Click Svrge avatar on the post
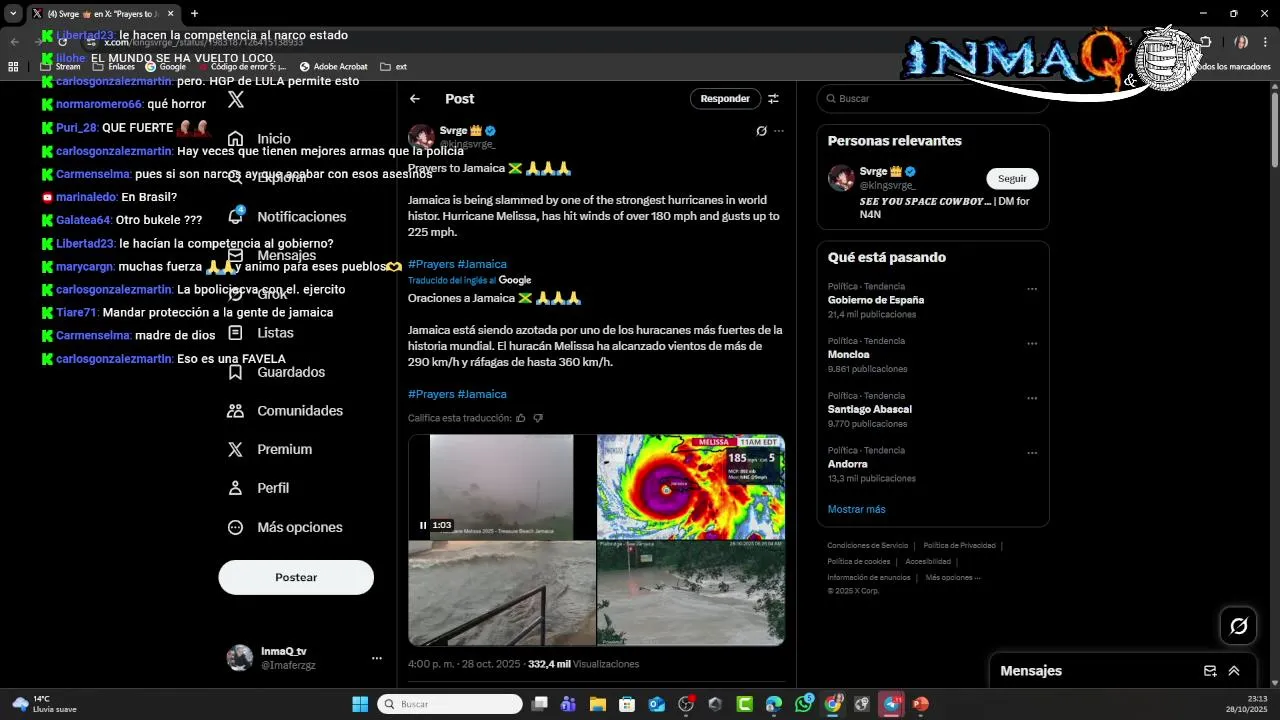Image resolution: width=1280 pixels, height=720 pixels. coord(421,137)
